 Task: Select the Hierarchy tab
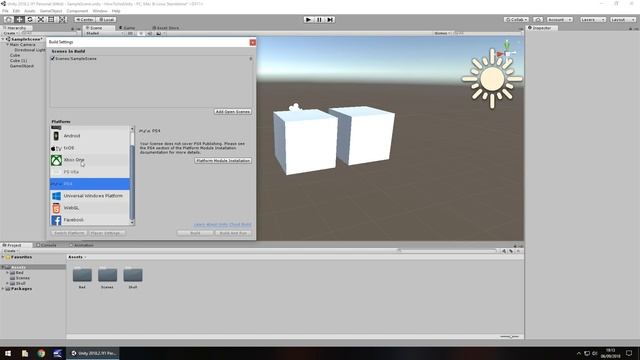15,28
